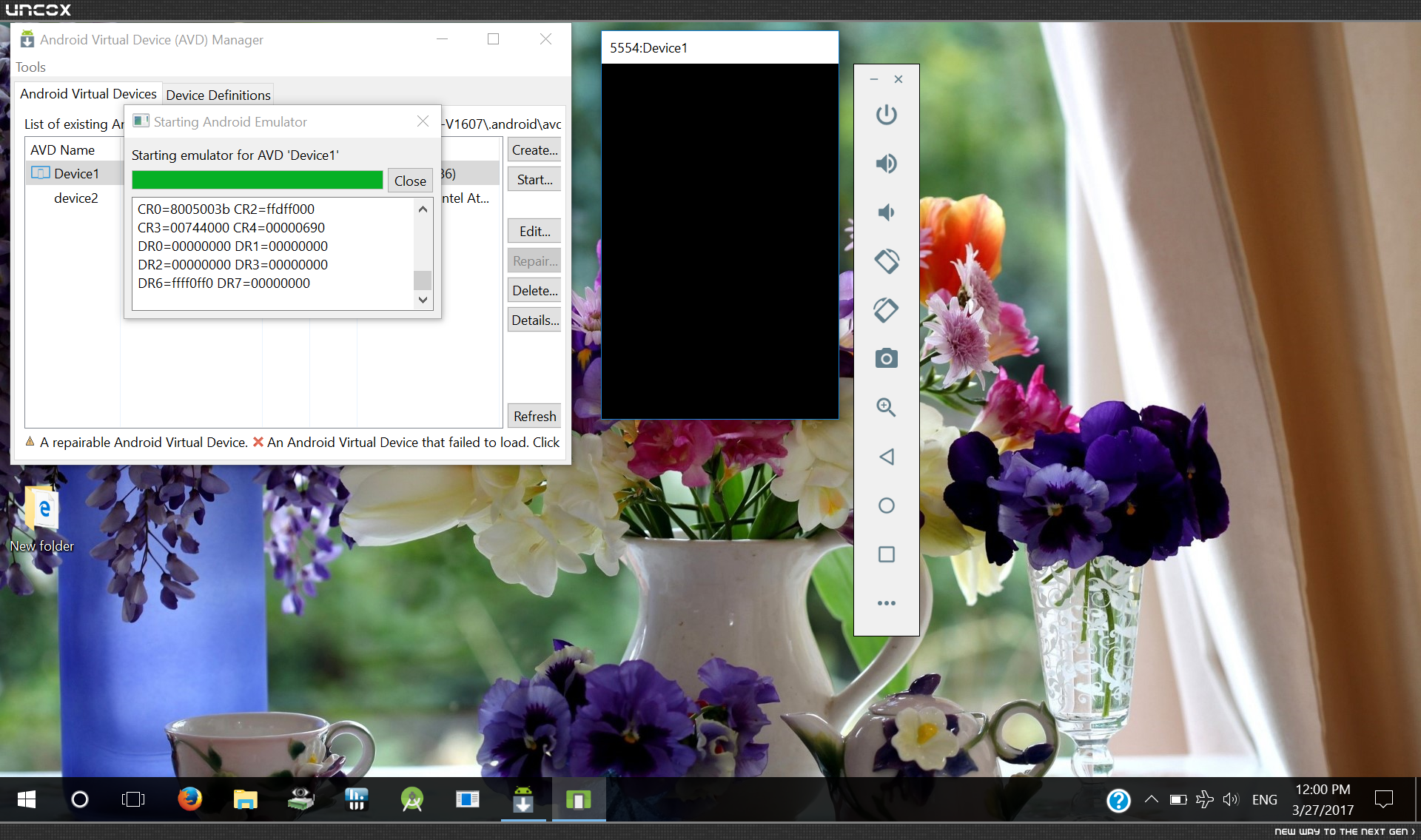Open the Tools menu in AVD Manager
This screenshot has height=840, width=1421.
pyautogui.click(x=30, y=67)
